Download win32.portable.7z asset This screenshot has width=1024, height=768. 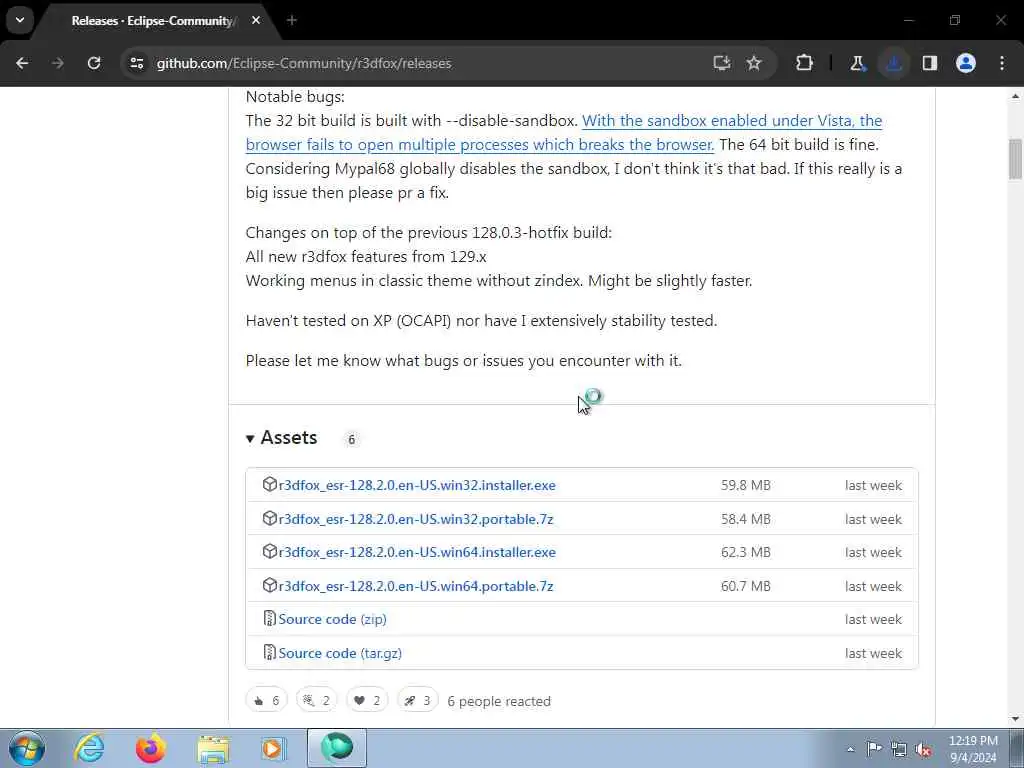tap(415, 519)
